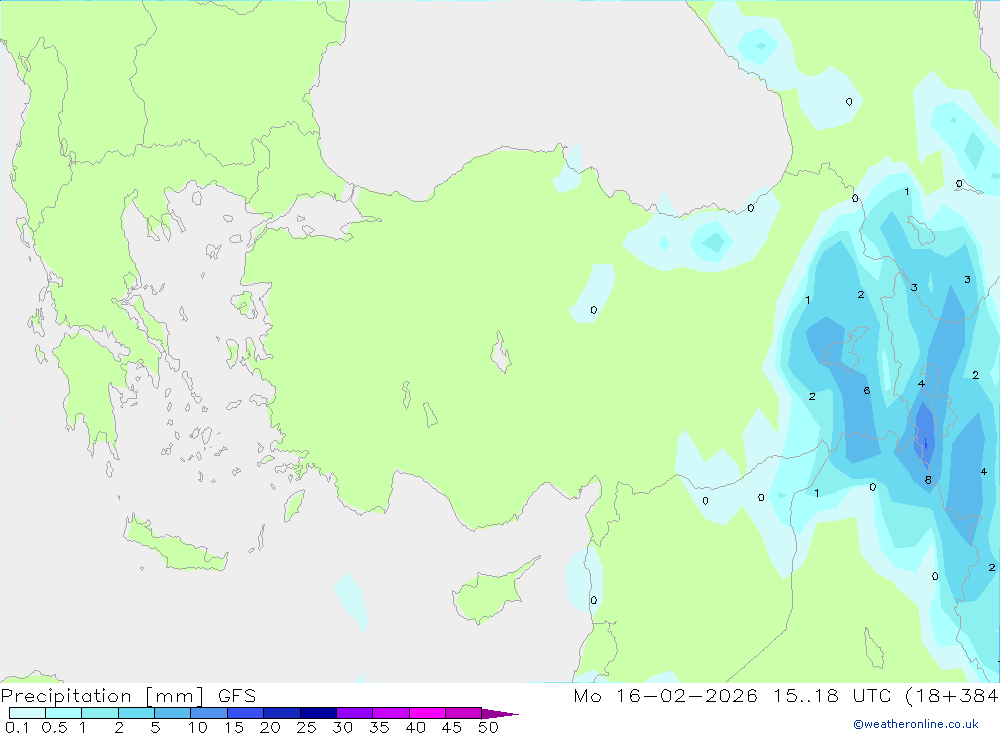Click the legend tick label '0.1'
This screenshot has width=1000, height=733.
(17, 727)
